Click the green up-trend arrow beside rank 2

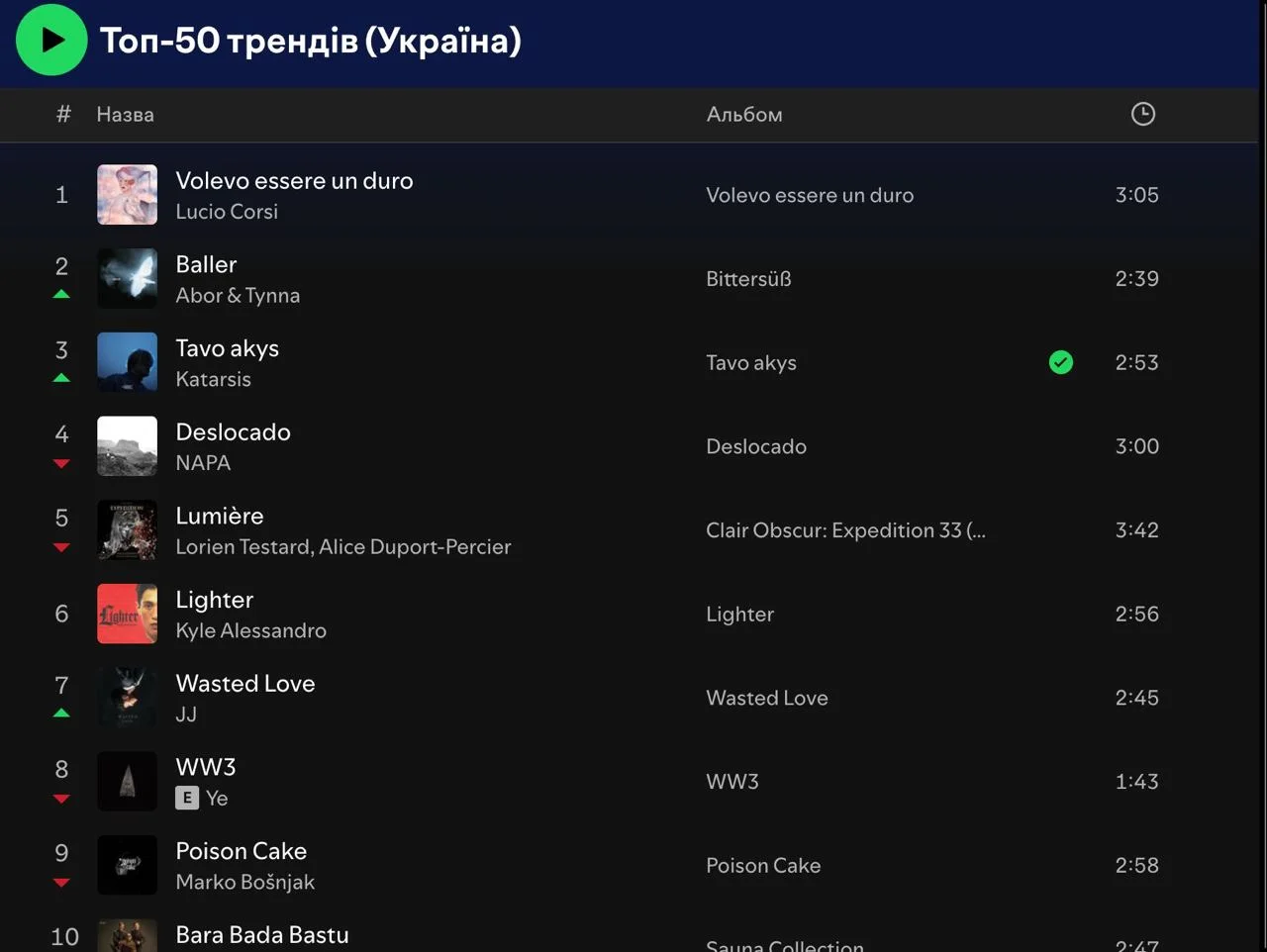pos(61,294)
